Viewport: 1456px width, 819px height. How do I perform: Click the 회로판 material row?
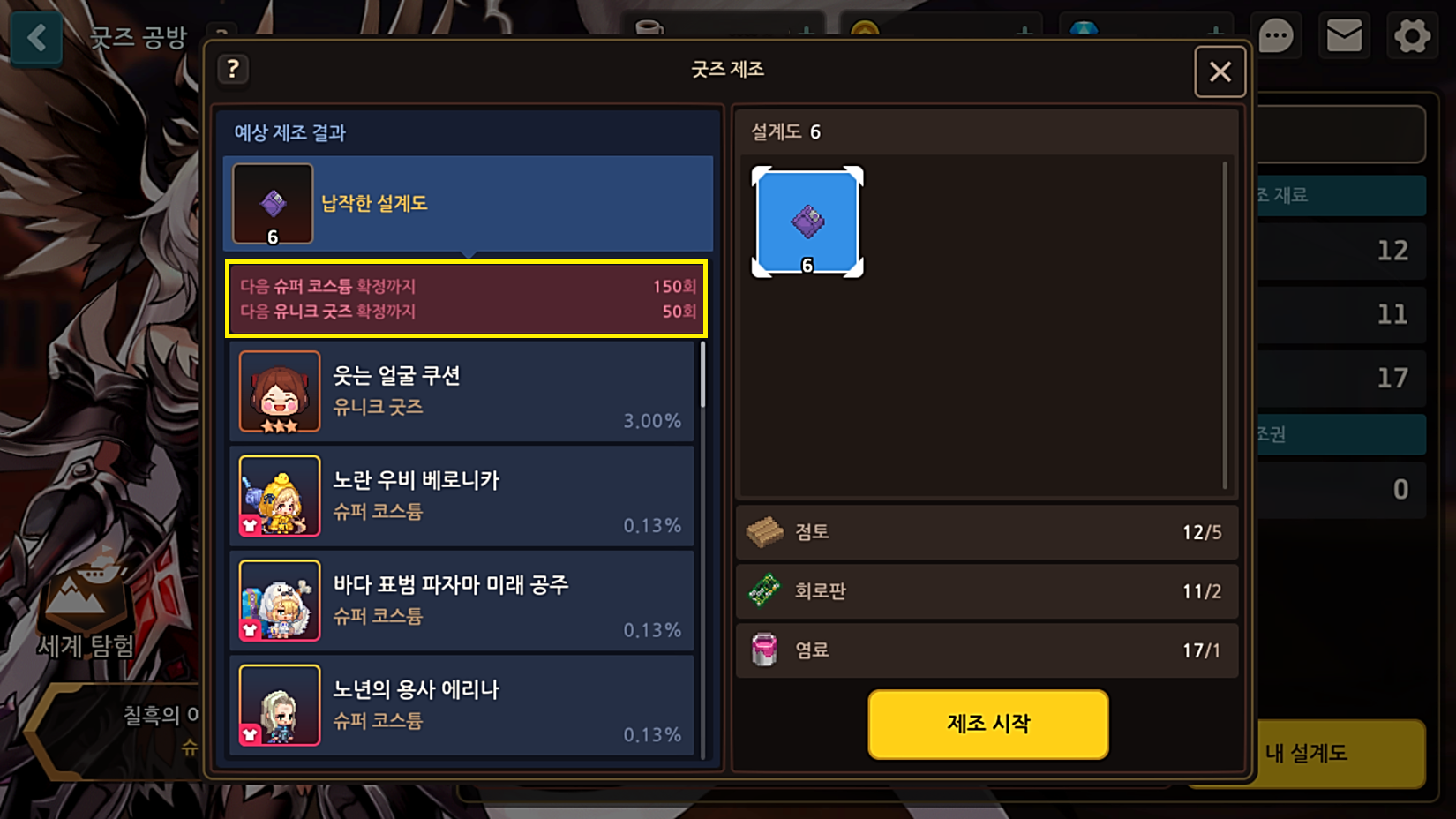click(x=987, y=591)
